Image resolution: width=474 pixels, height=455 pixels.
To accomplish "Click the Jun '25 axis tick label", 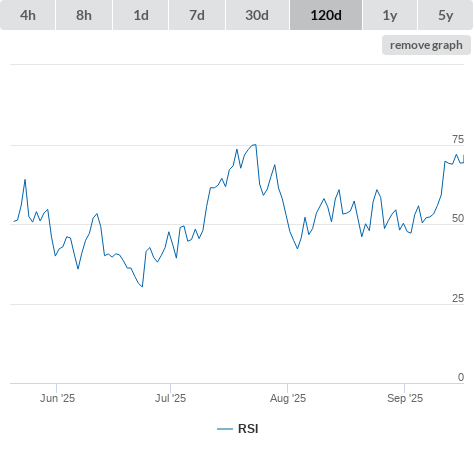I will [x=57, y=398].
